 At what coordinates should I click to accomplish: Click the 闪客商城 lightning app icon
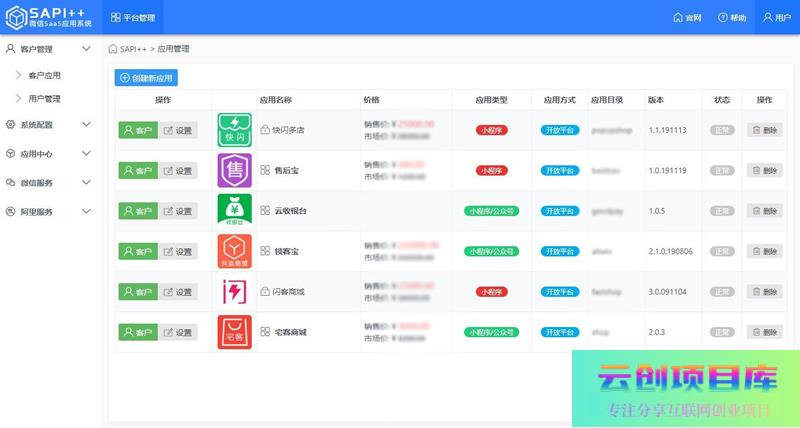click(235, 292)
